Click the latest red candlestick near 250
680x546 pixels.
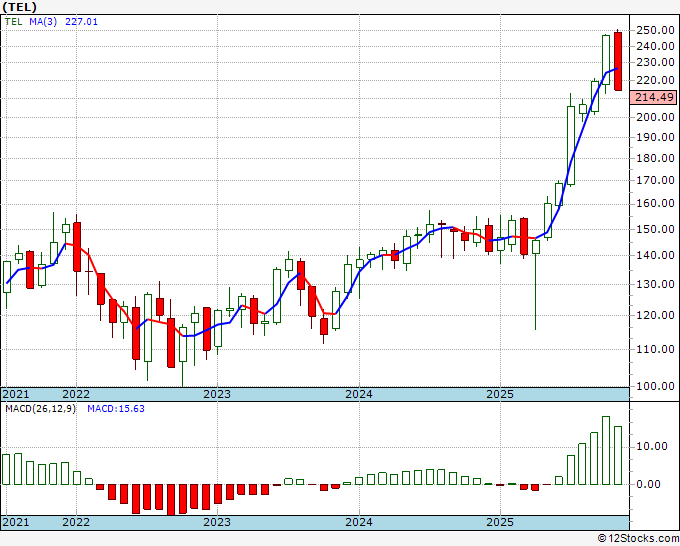(618, 62)
